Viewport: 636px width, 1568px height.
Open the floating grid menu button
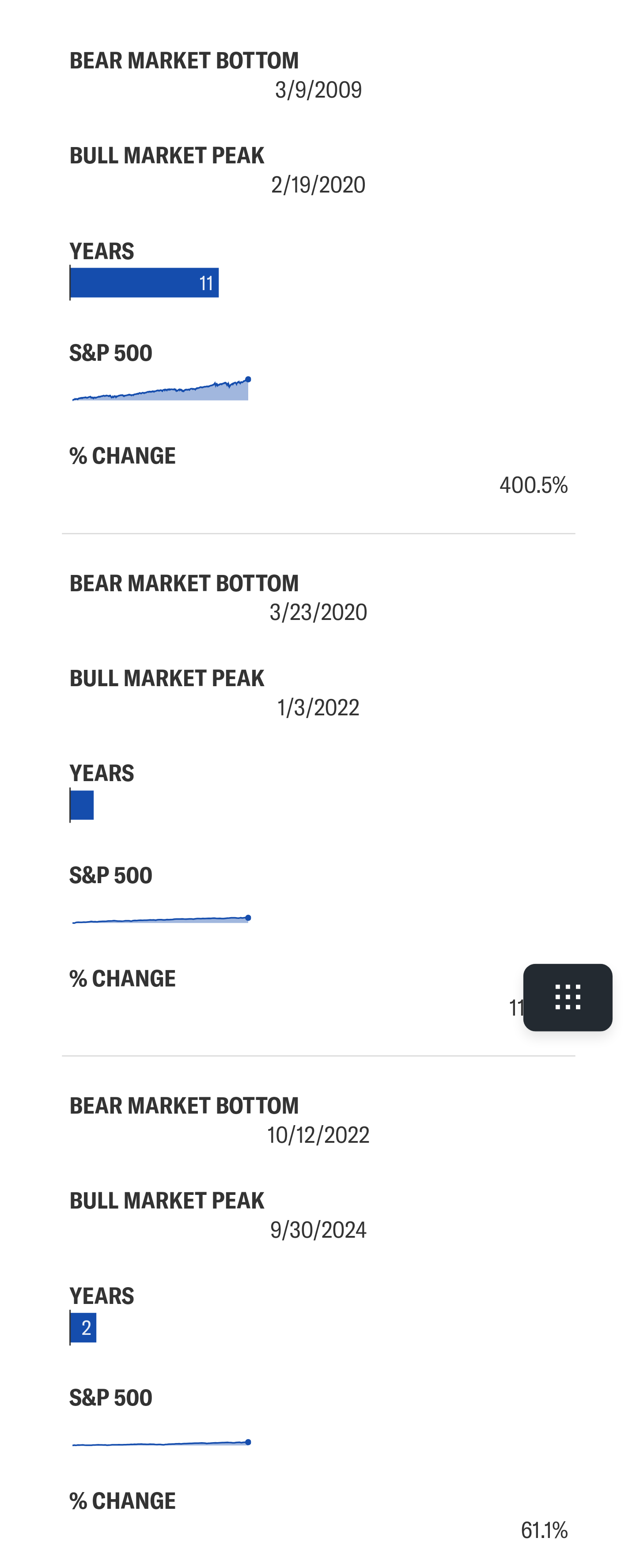567,997
